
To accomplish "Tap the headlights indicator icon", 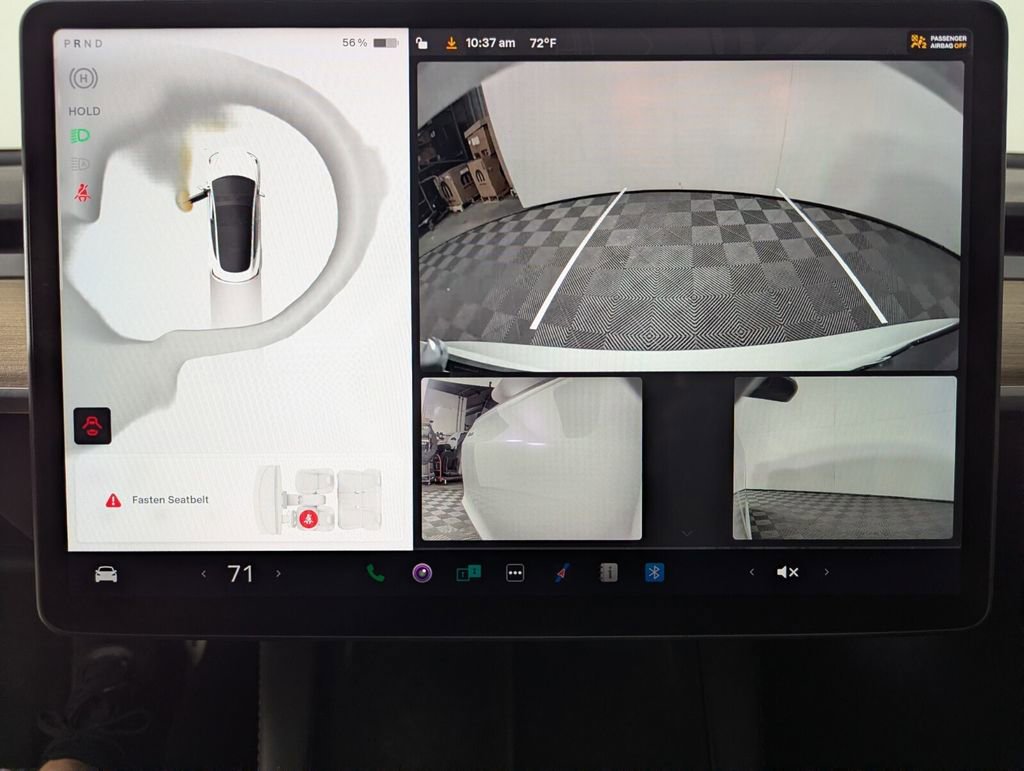I will point(81,136).
